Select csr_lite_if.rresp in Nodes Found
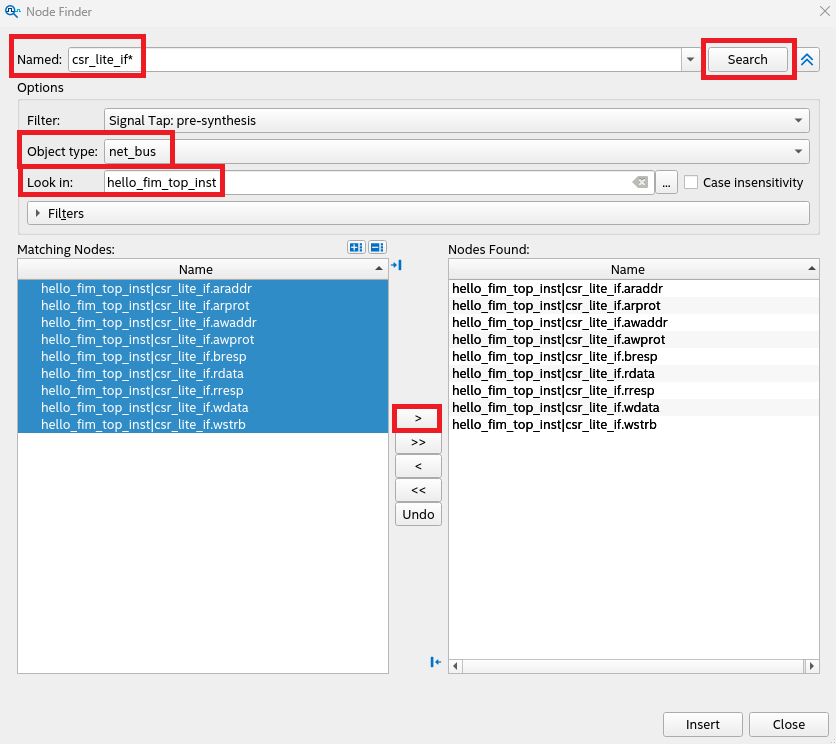 click(633, 391)
